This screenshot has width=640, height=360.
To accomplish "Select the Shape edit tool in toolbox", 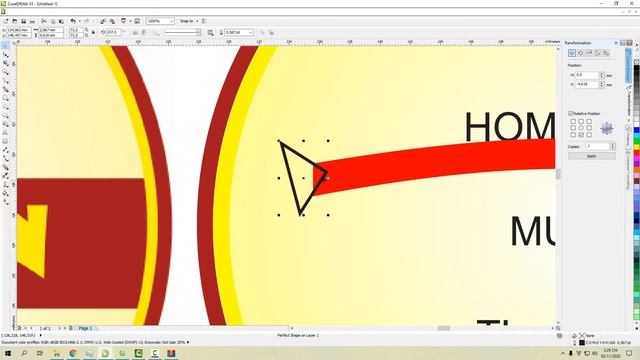I will (6, 55).
